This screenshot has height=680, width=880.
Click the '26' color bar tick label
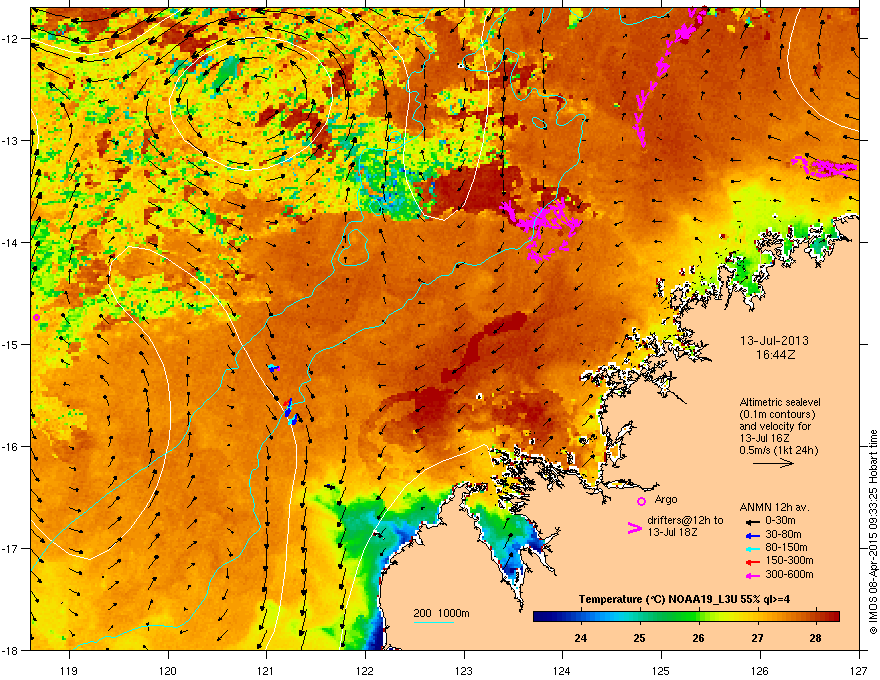click(699, 638)
